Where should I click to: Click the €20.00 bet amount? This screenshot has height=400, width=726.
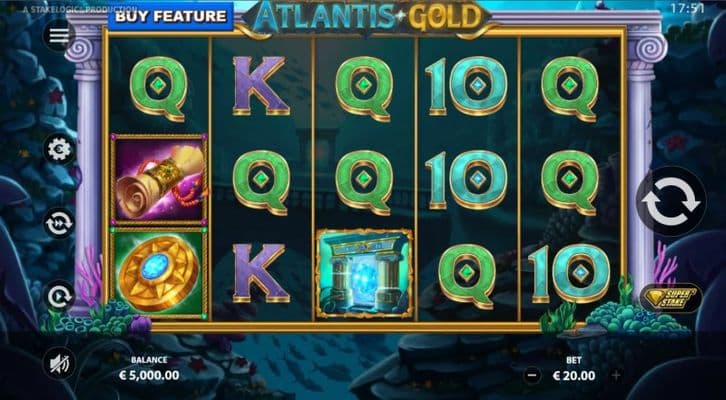[574, 375]
